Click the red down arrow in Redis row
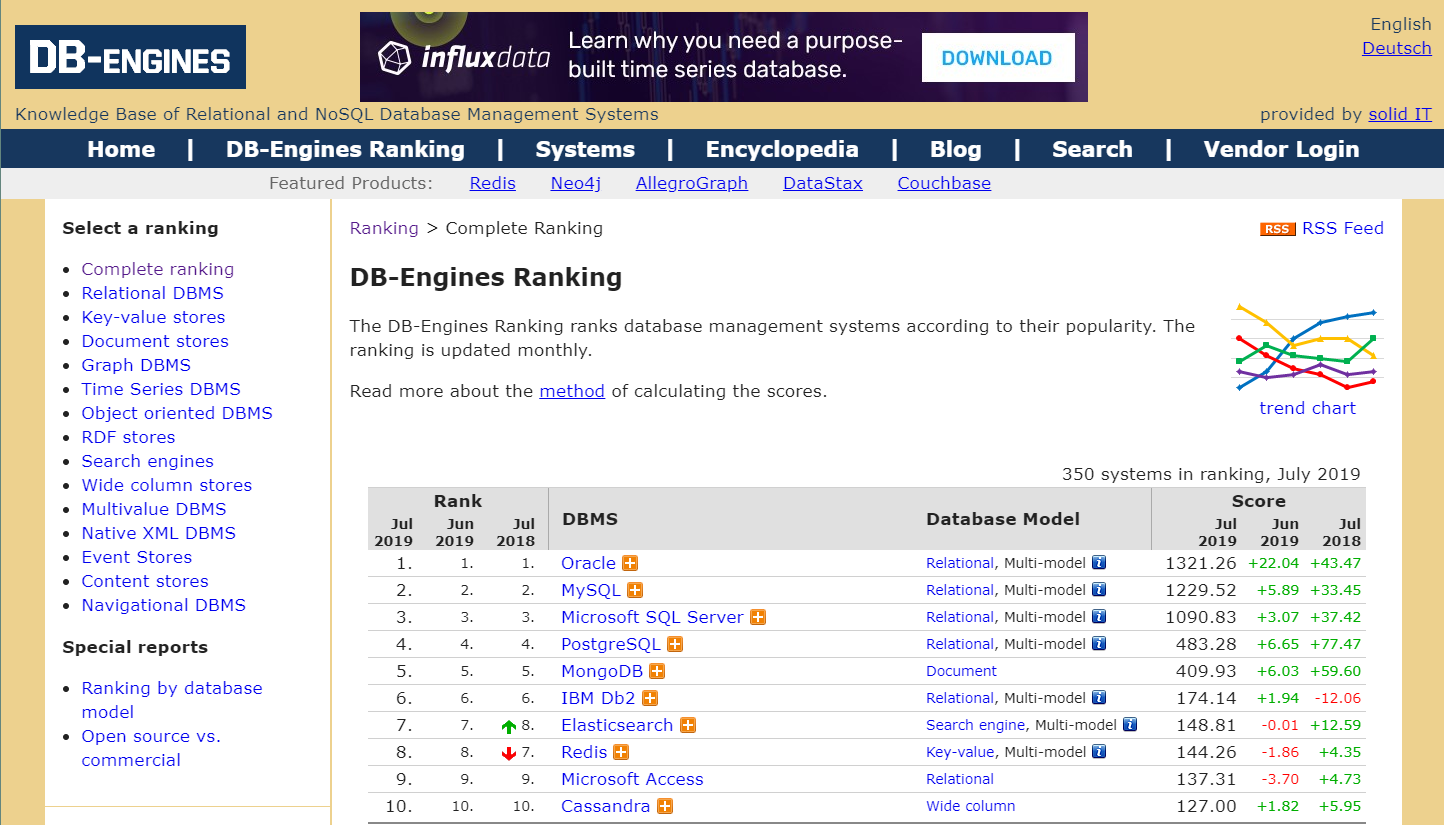The height and width of the screenshot is (825, 1444). [x=509, y=754]
